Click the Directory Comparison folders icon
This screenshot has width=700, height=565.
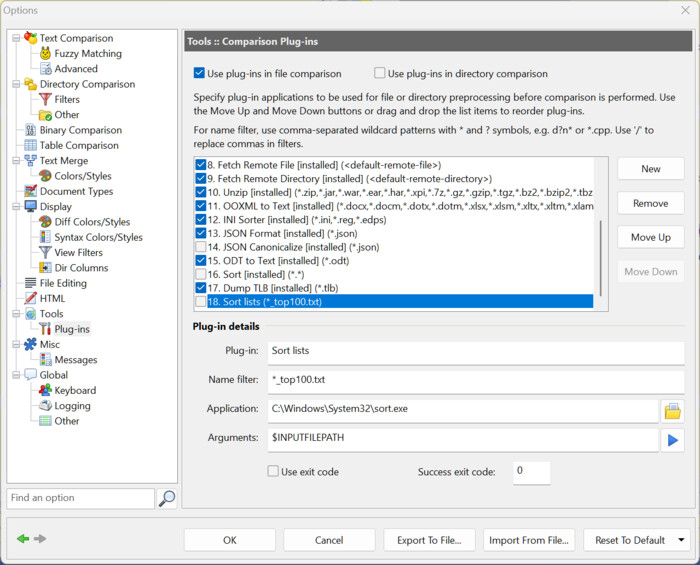pyautogui.click(x=30, y=84)
